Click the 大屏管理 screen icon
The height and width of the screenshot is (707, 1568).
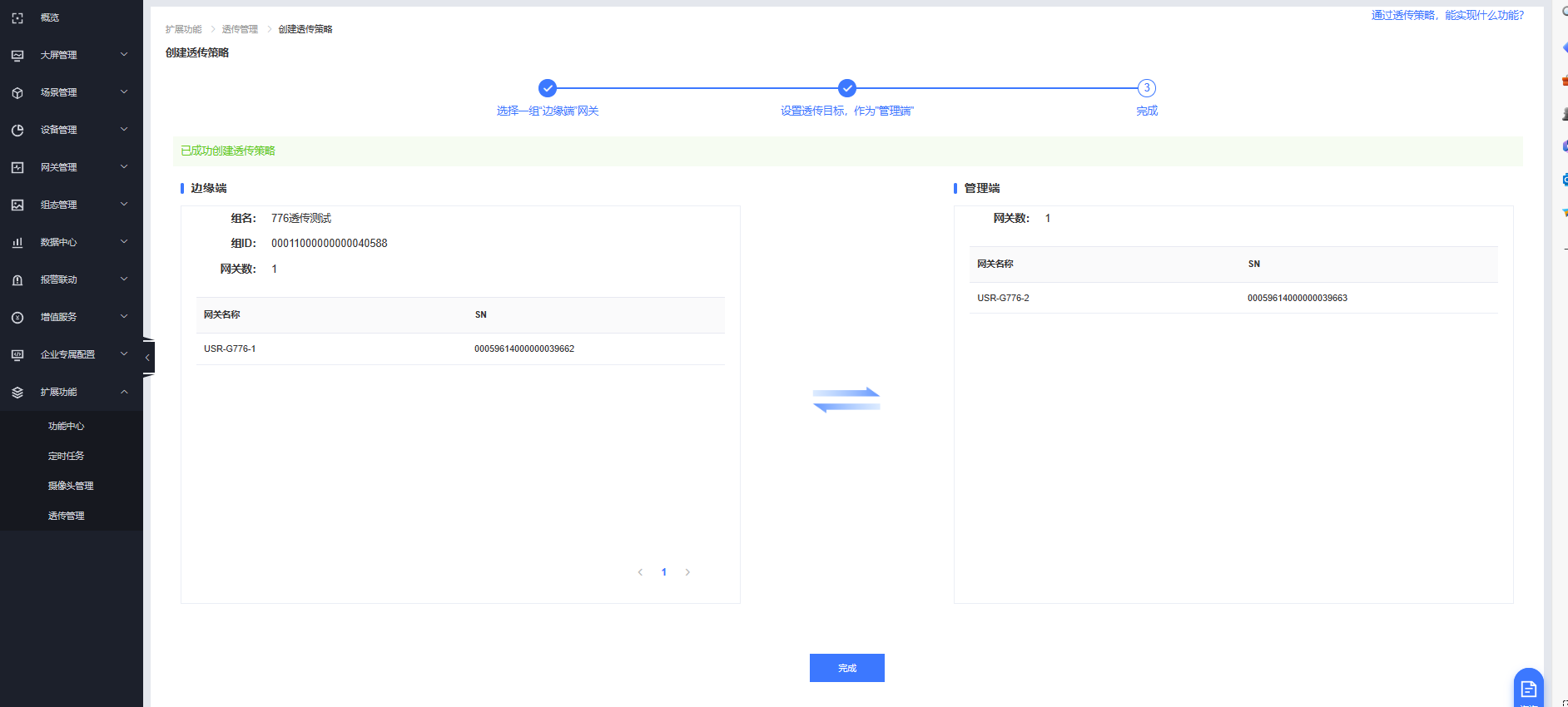pos(17,55)
